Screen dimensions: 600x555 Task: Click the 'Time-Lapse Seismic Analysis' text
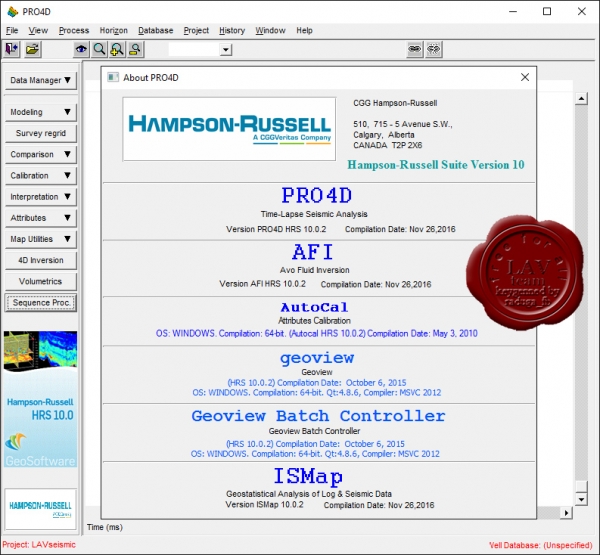click(x=314, y=214)
